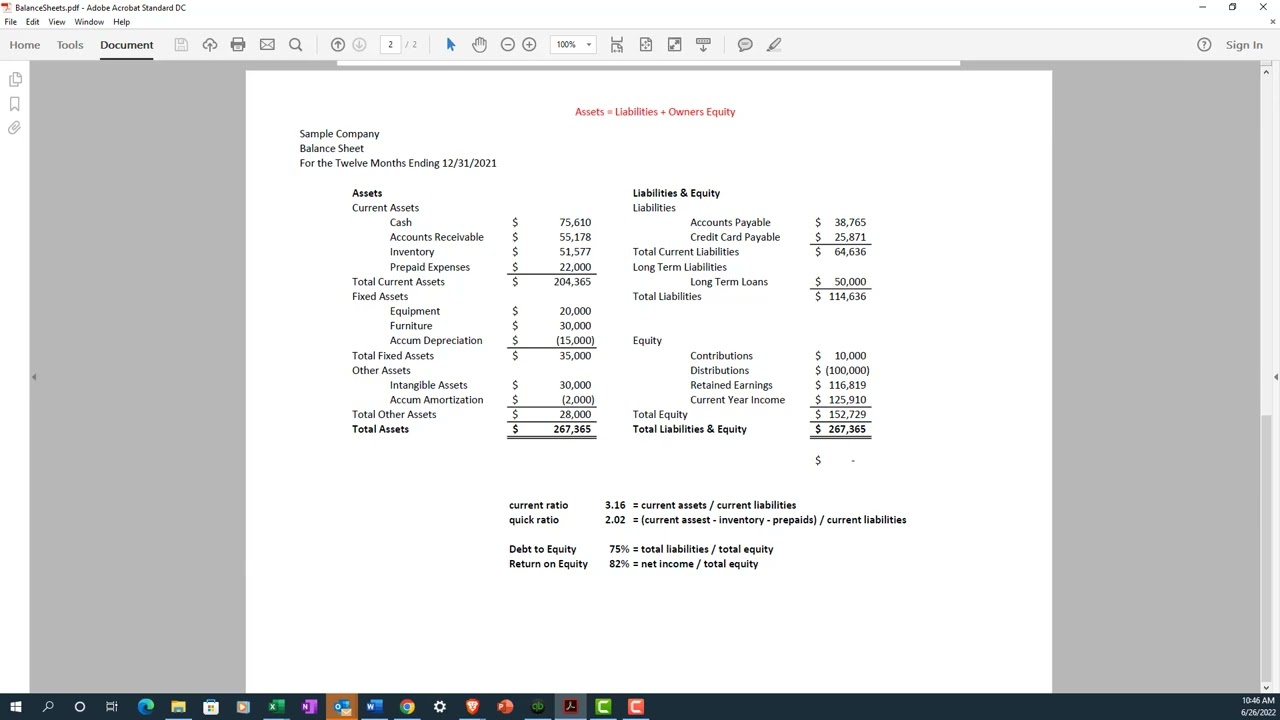Click the fit one full page icon

[646, 45]
